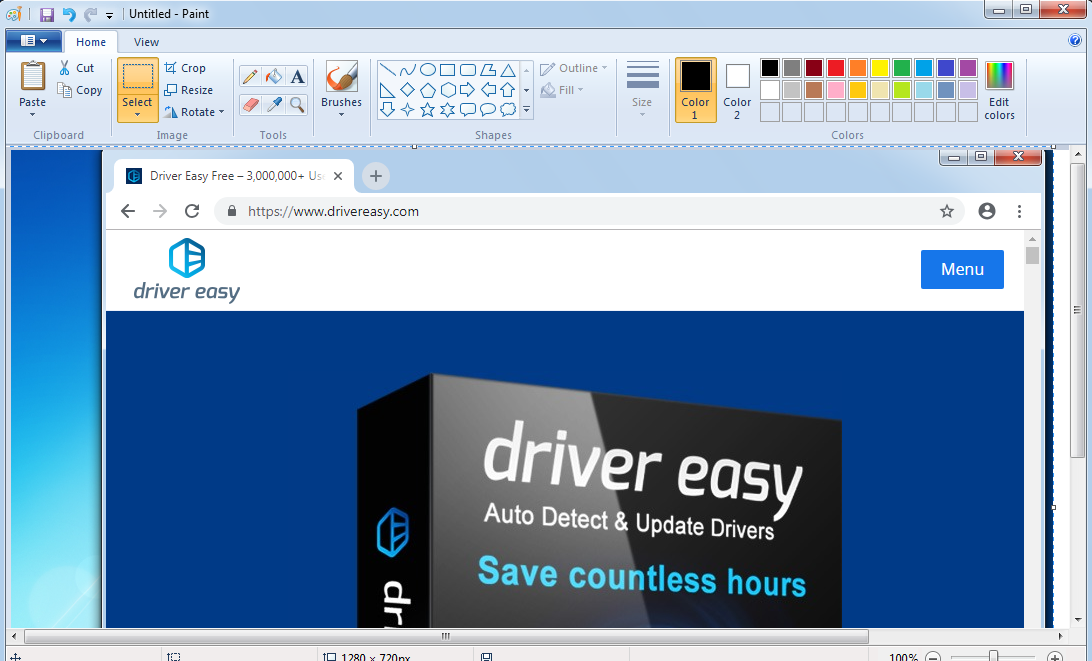The image size is (1092, 661).
Task: Click the Redo arrow in title bar
Action: click(x=90, y=14)
